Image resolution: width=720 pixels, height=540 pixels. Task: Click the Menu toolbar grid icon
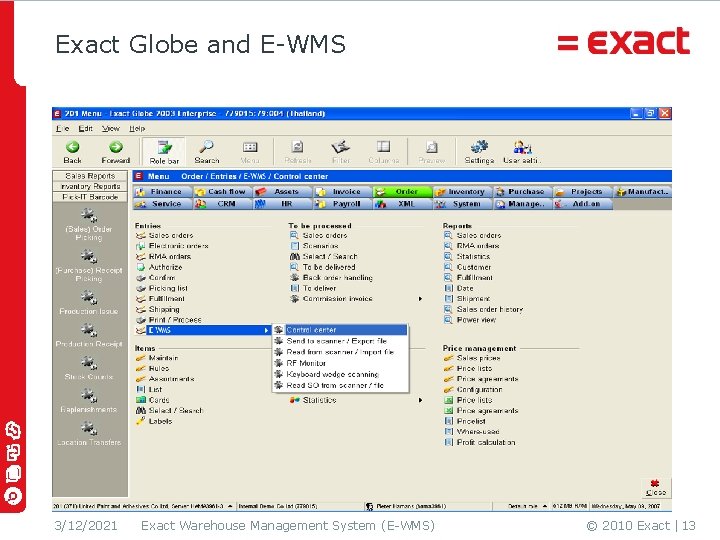[x=250, y=147]
